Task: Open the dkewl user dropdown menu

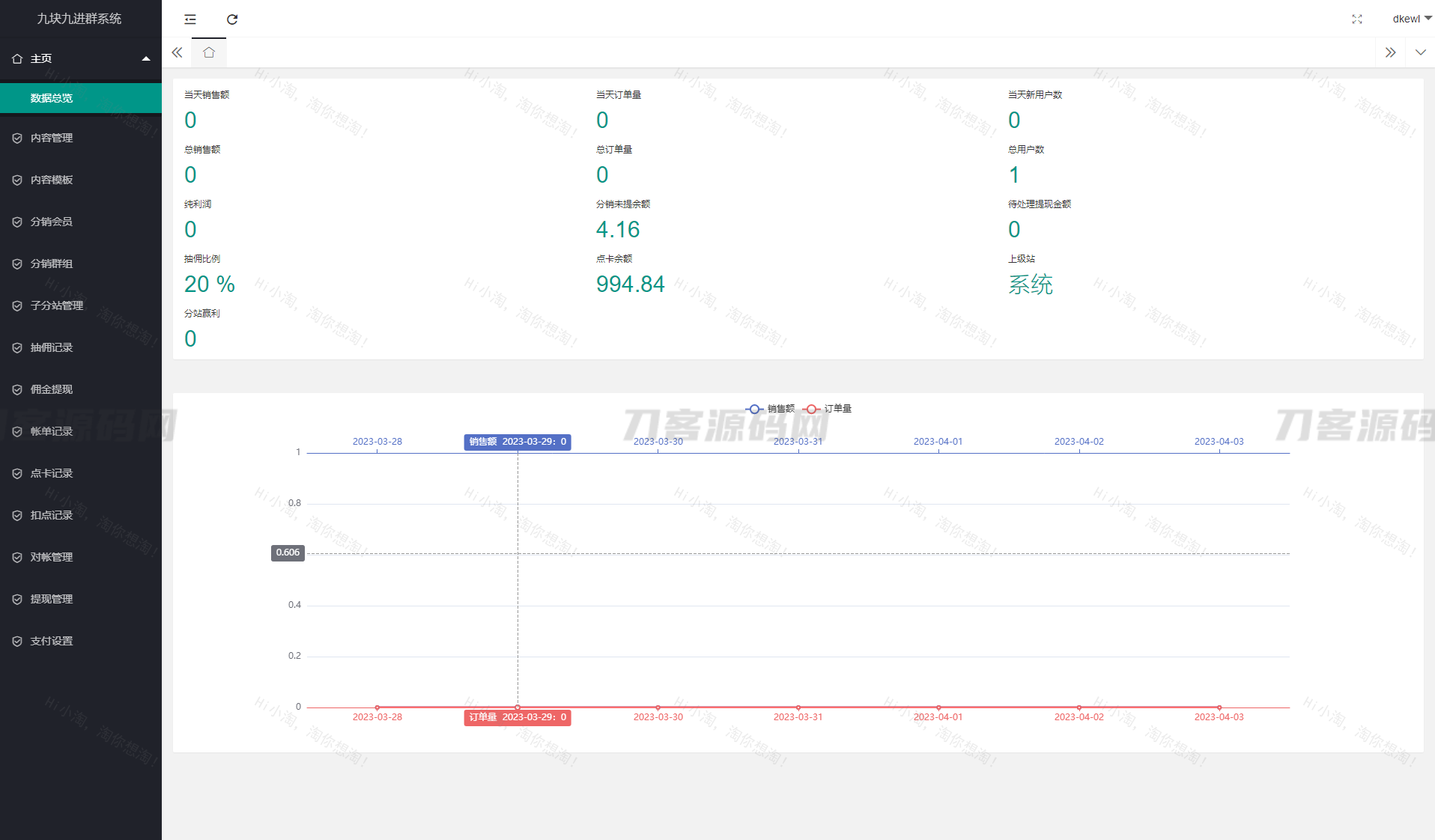Action: click(1411, 19)
